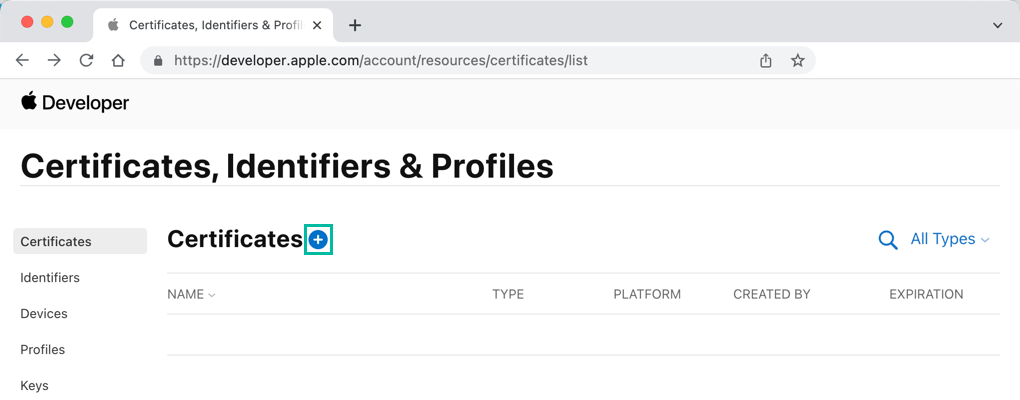
Task: Bookmark the page with the star icon
Action: click(x=798, y=60)
